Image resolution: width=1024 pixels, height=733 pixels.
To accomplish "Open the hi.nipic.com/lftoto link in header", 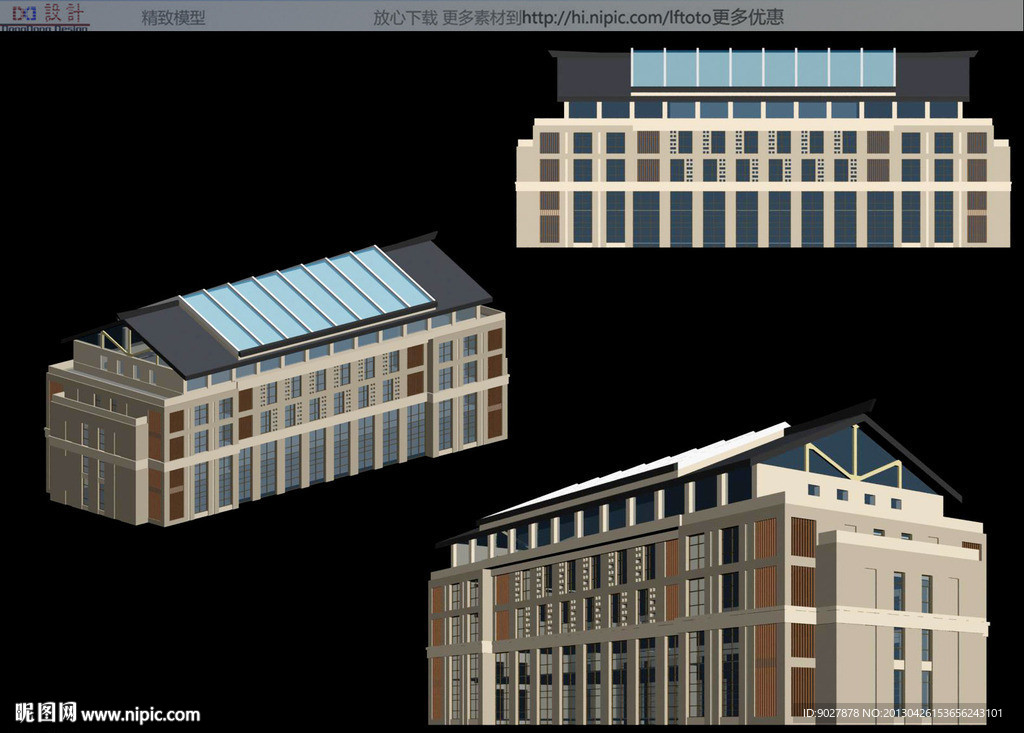I will (616, 18).
